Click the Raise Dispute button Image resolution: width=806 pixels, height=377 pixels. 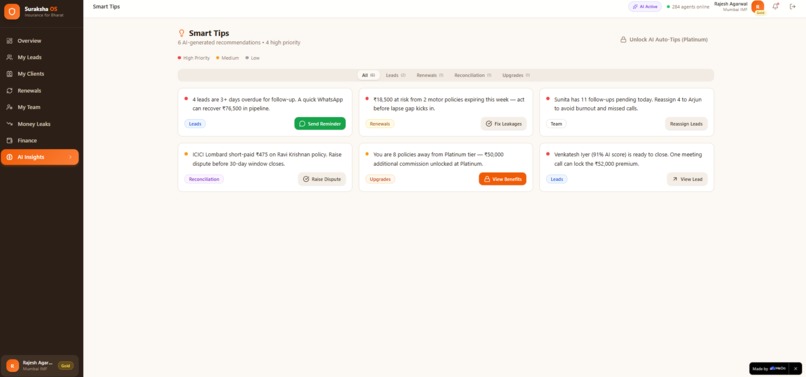(322, 179)
